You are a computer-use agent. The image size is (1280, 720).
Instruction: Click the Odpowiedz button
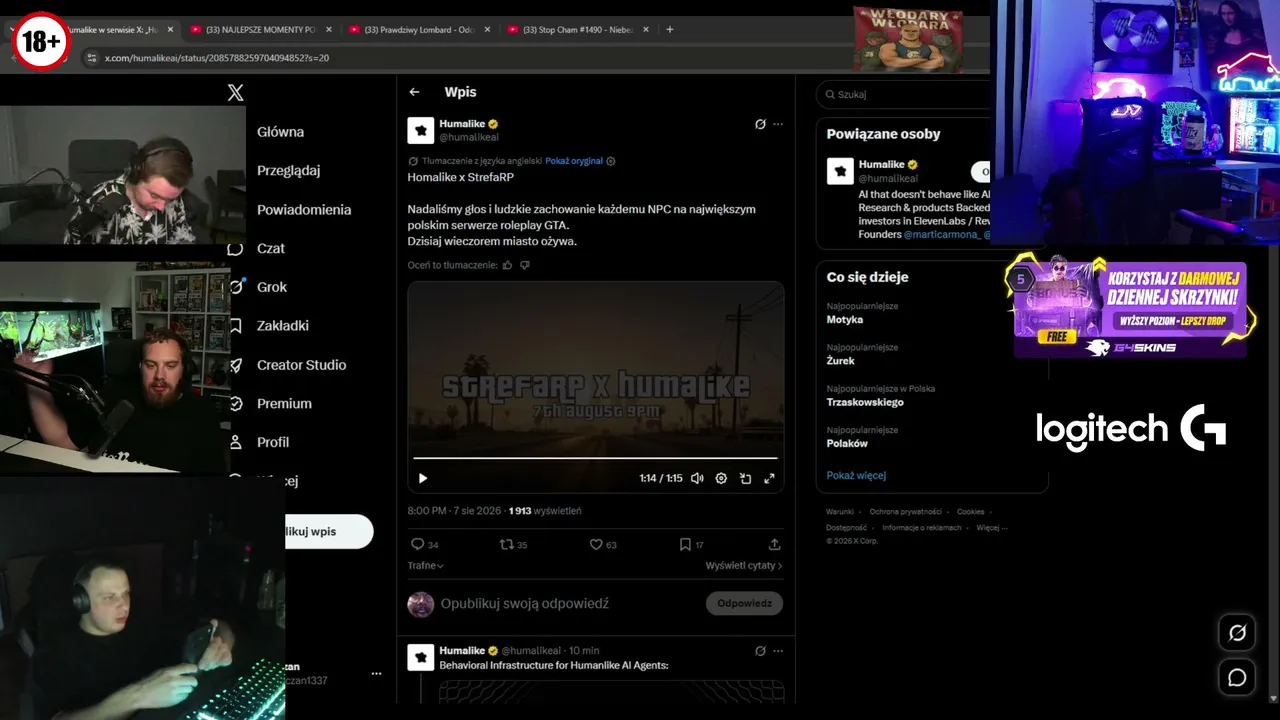coord(744,603)
